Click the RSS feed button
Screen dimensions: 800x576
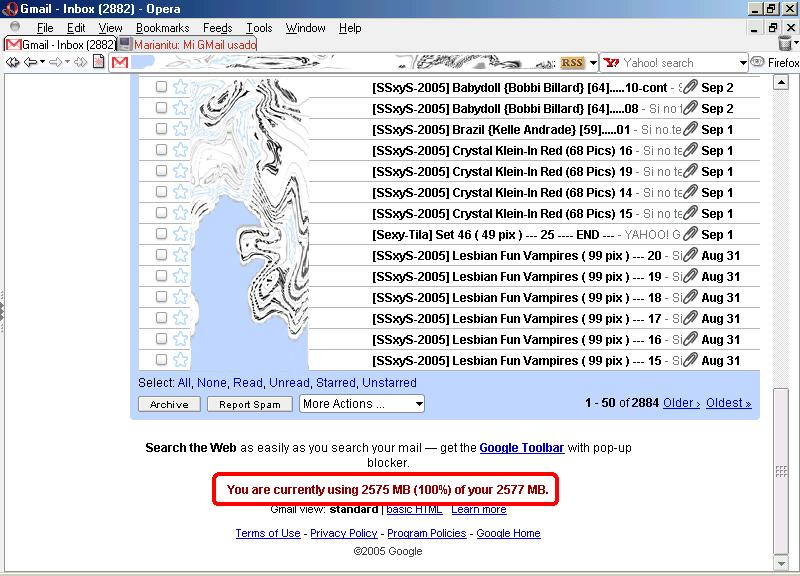coord(572,63)
